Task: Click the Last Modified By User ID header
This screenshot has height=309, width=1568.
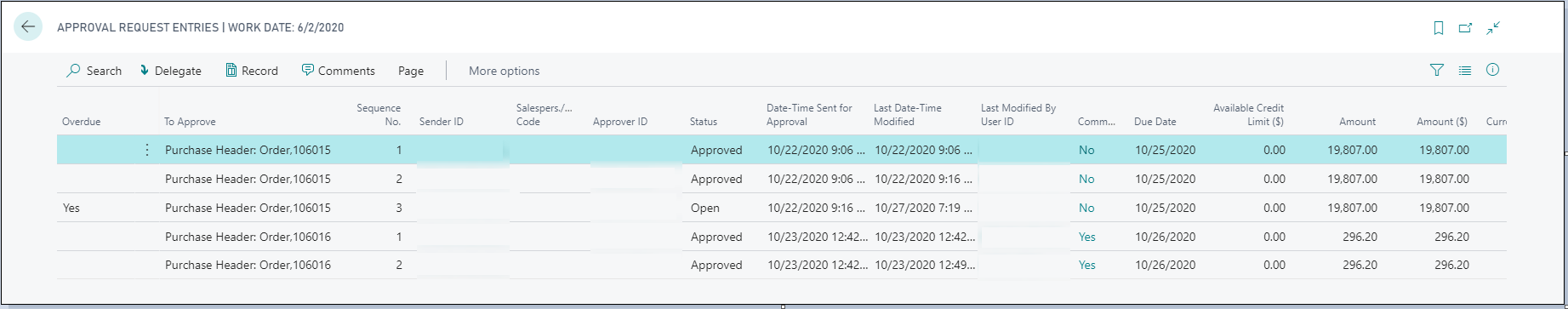Action: point(1018,115)
